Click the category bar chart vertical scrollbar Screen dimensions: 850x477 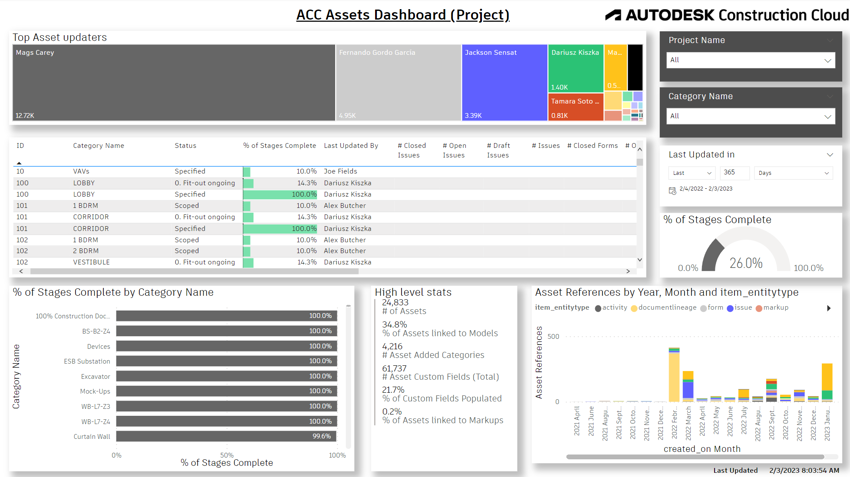click(x=348, y=377)
